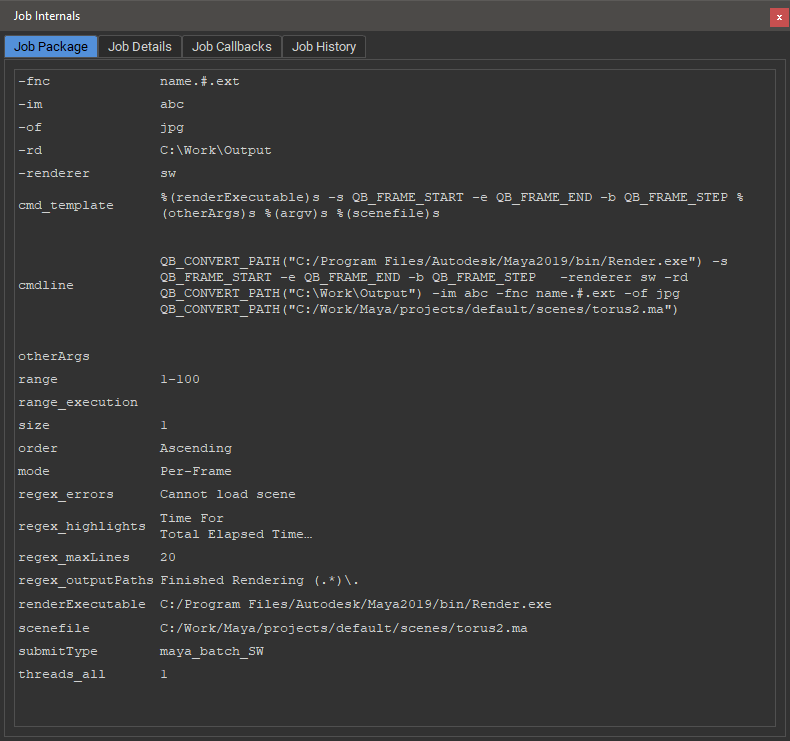Select the -rd output directory value
Screen dimensions: 790x741
pos(215,150)
